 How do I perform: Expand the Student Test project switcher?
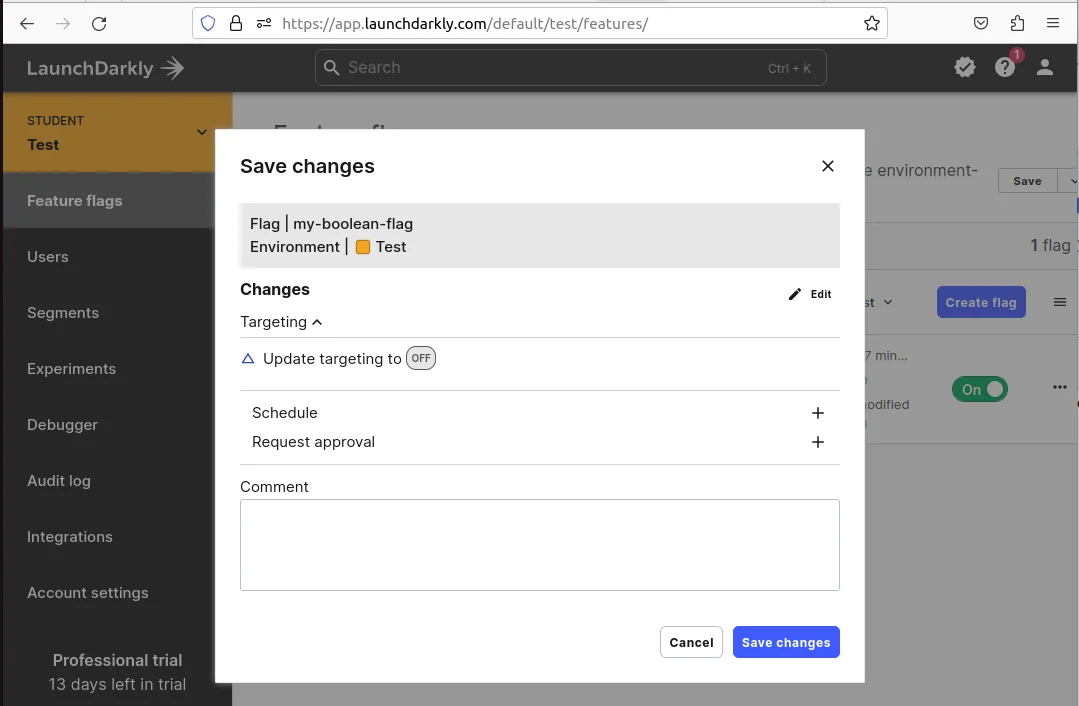[x=117, y=132]
